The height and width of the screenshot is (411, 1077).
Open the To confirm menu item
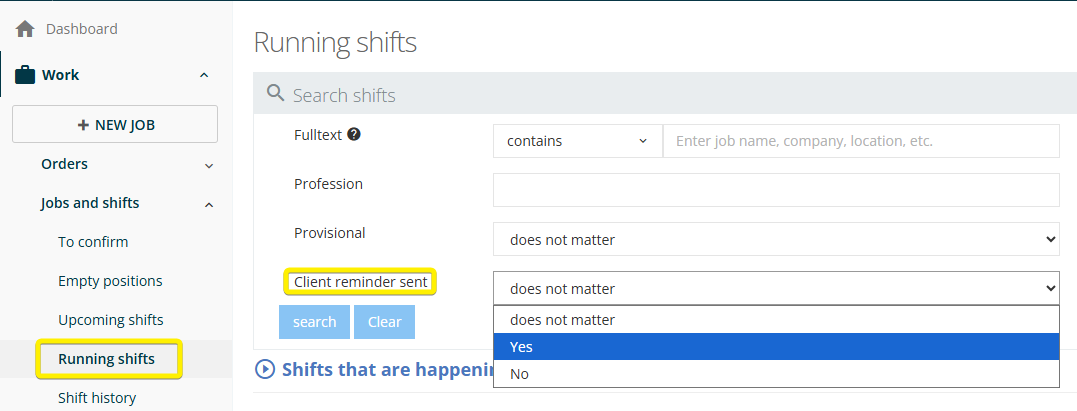click(93, 242)
